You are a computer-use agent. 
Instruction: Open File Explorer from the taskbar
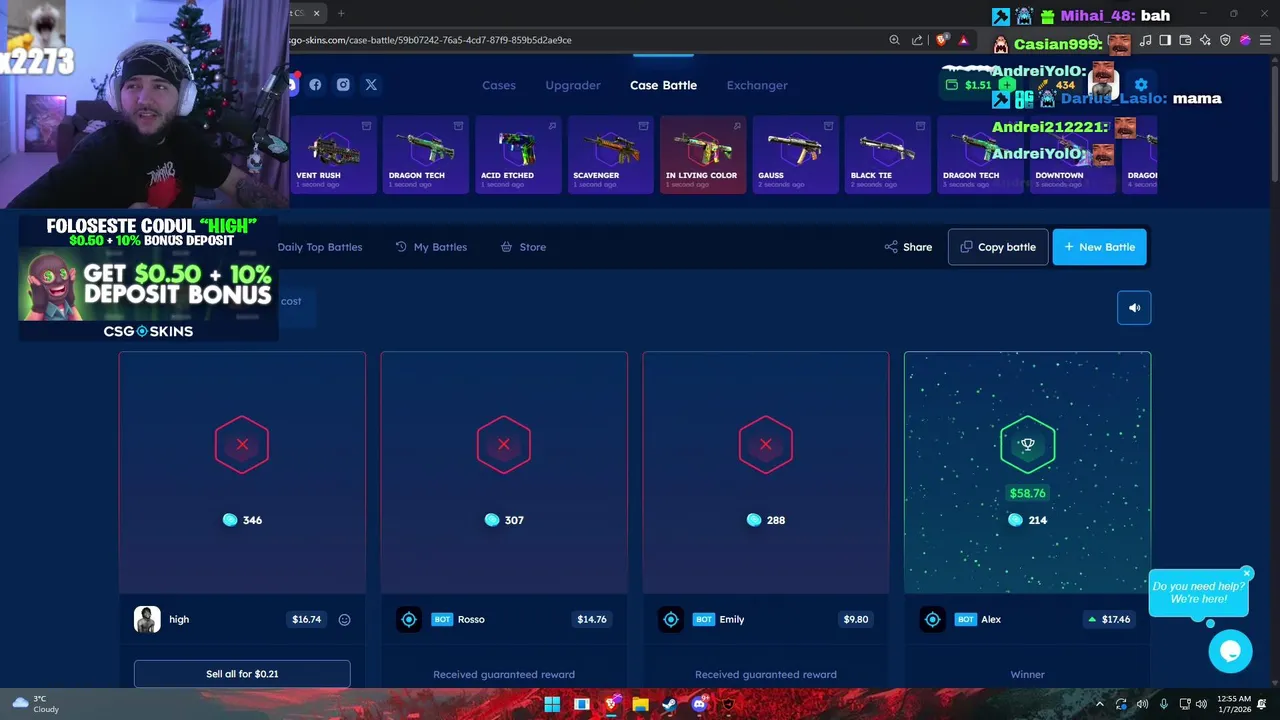coord(640,704)
